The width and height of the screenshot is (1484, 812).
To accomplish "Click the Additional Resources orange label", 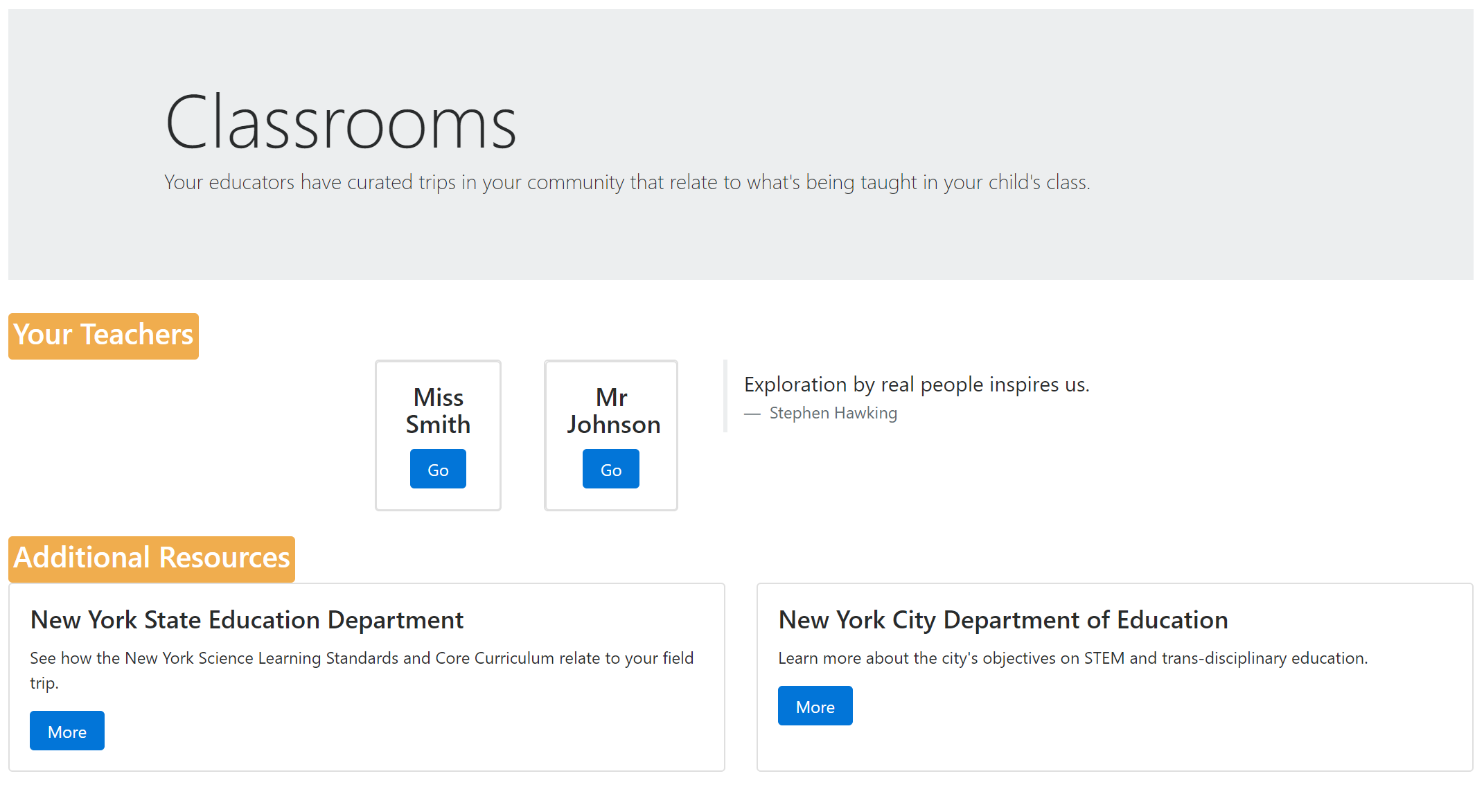I will pos(152,558).
